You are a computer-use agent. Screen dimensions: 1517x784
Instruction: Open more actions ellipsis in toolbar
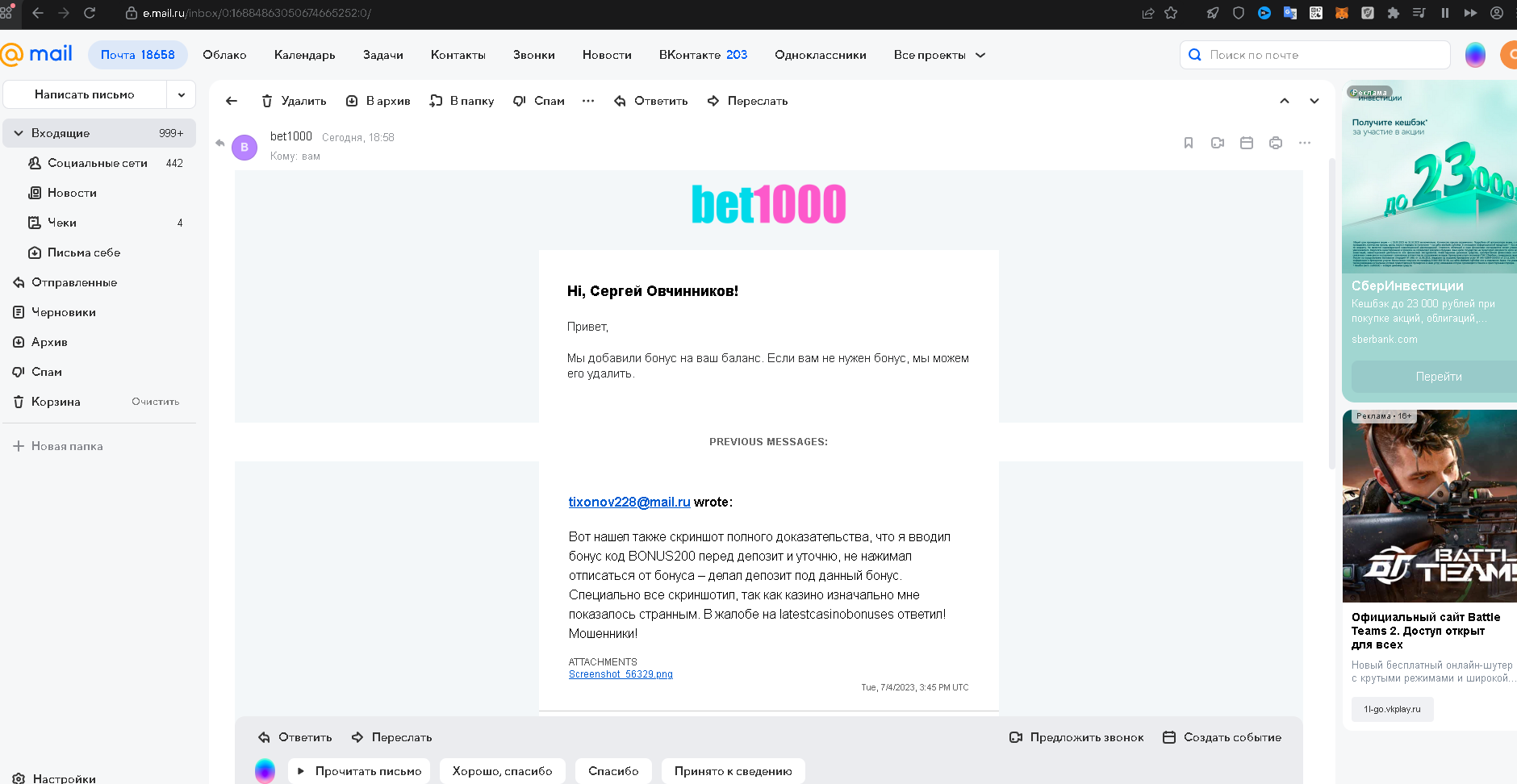tap(588, 101)
